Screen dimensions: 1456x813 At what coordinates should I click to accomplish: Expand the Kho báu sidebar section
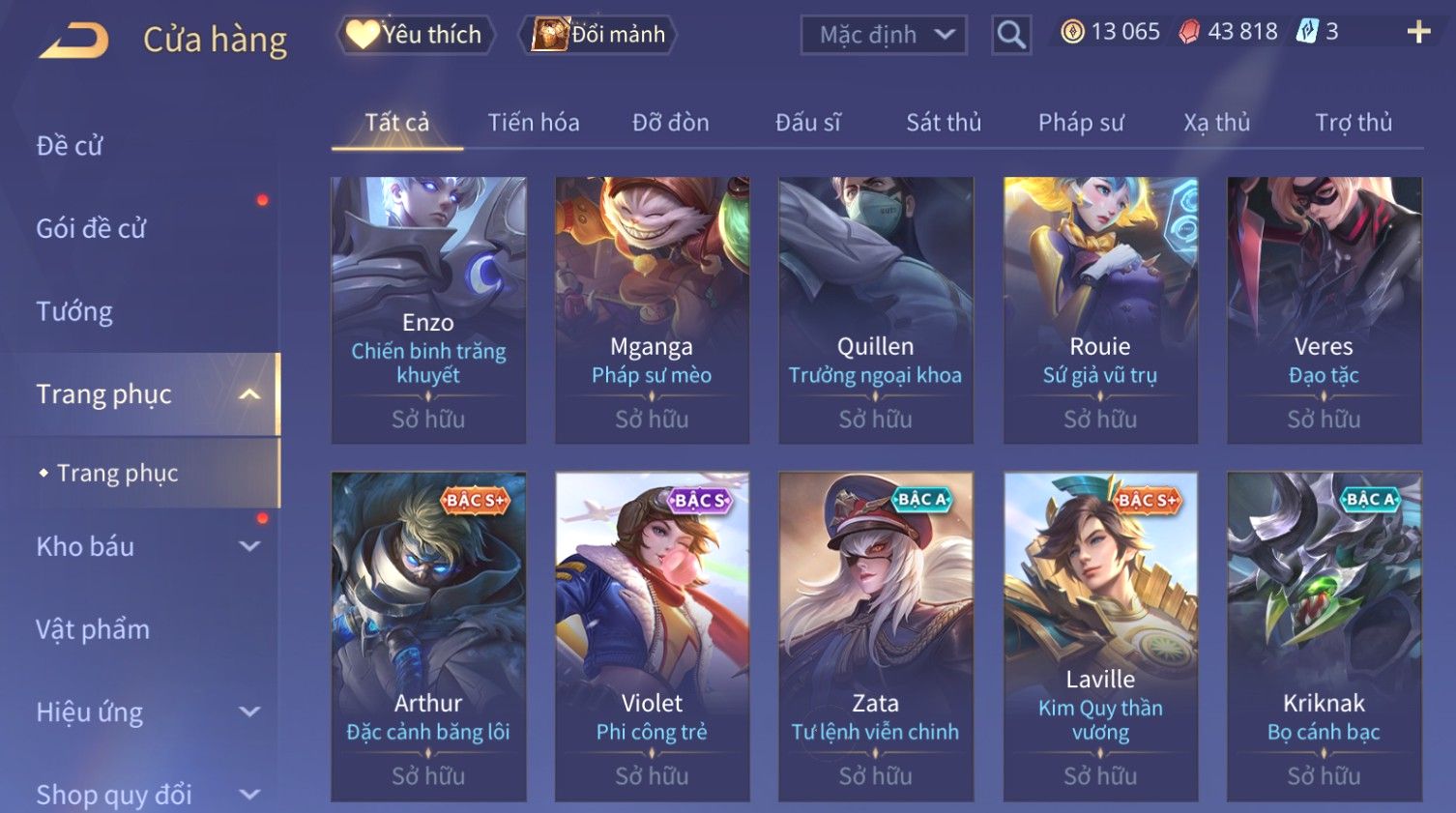[249, 546]
